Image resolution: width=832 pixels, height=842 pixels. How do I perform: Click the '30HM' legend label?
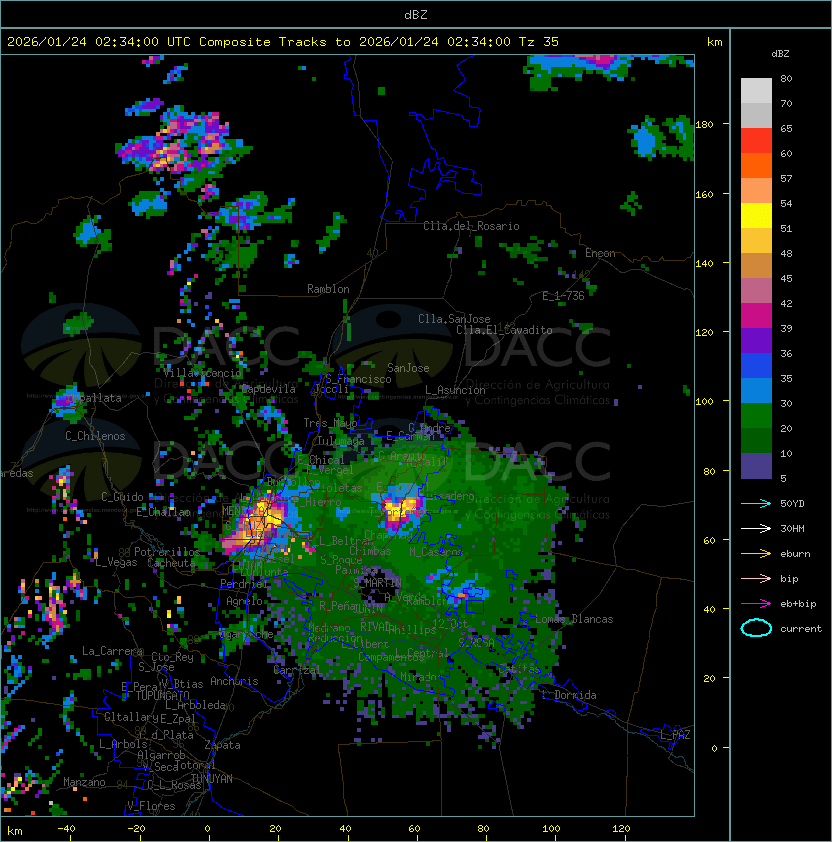coord(792,528)
